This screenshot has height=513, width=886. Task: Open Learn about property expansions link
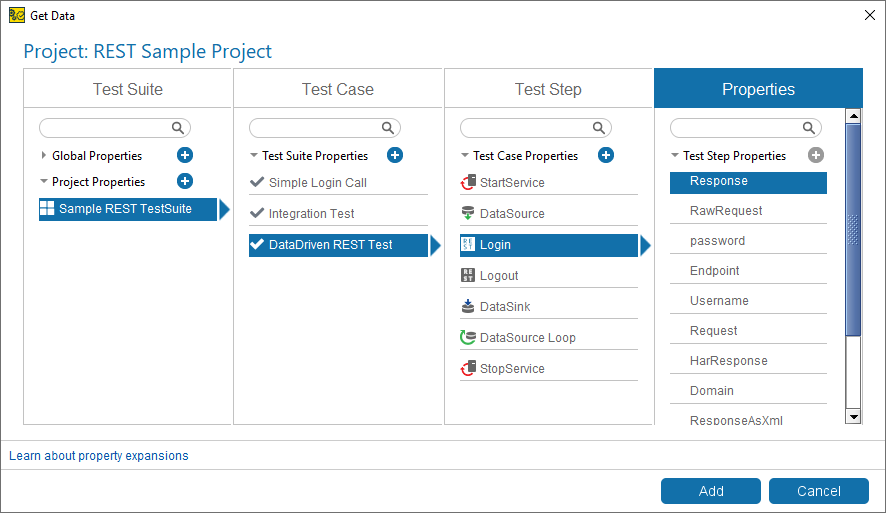pos(99,455)
